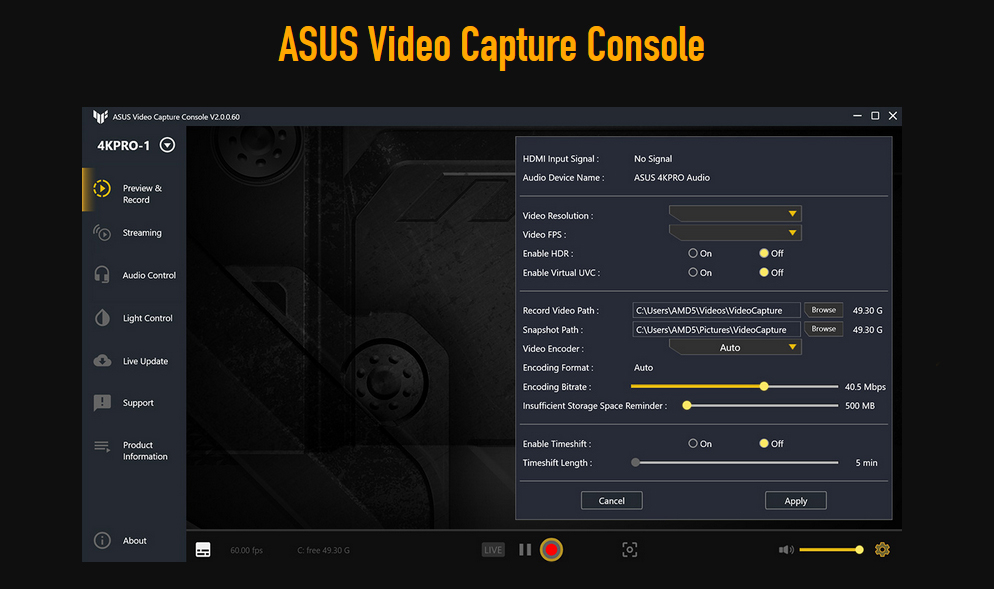Screen dimensions: 994x589
Task: Cancel the settings changes
Action: pos(612,500)
